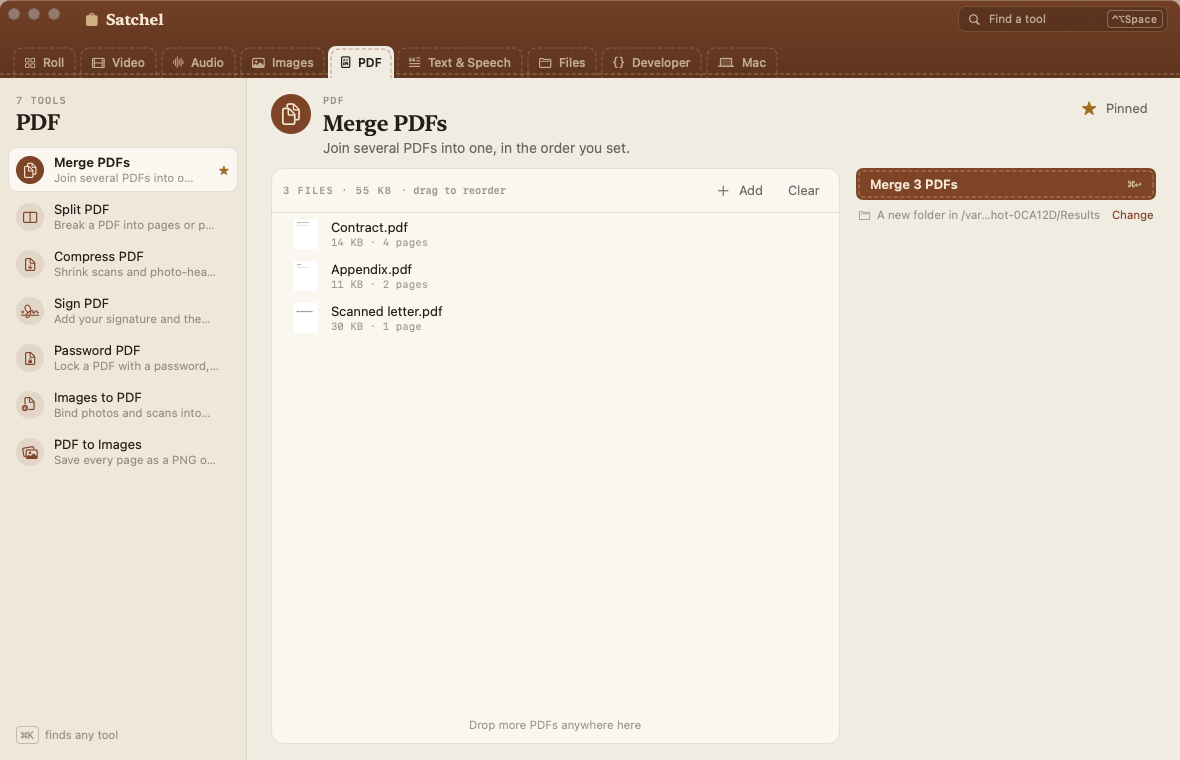Toggle the pin star on Merge PDFs row
Image resolution: width=1180 pixels, height=760 pixels.
(224, 171)
